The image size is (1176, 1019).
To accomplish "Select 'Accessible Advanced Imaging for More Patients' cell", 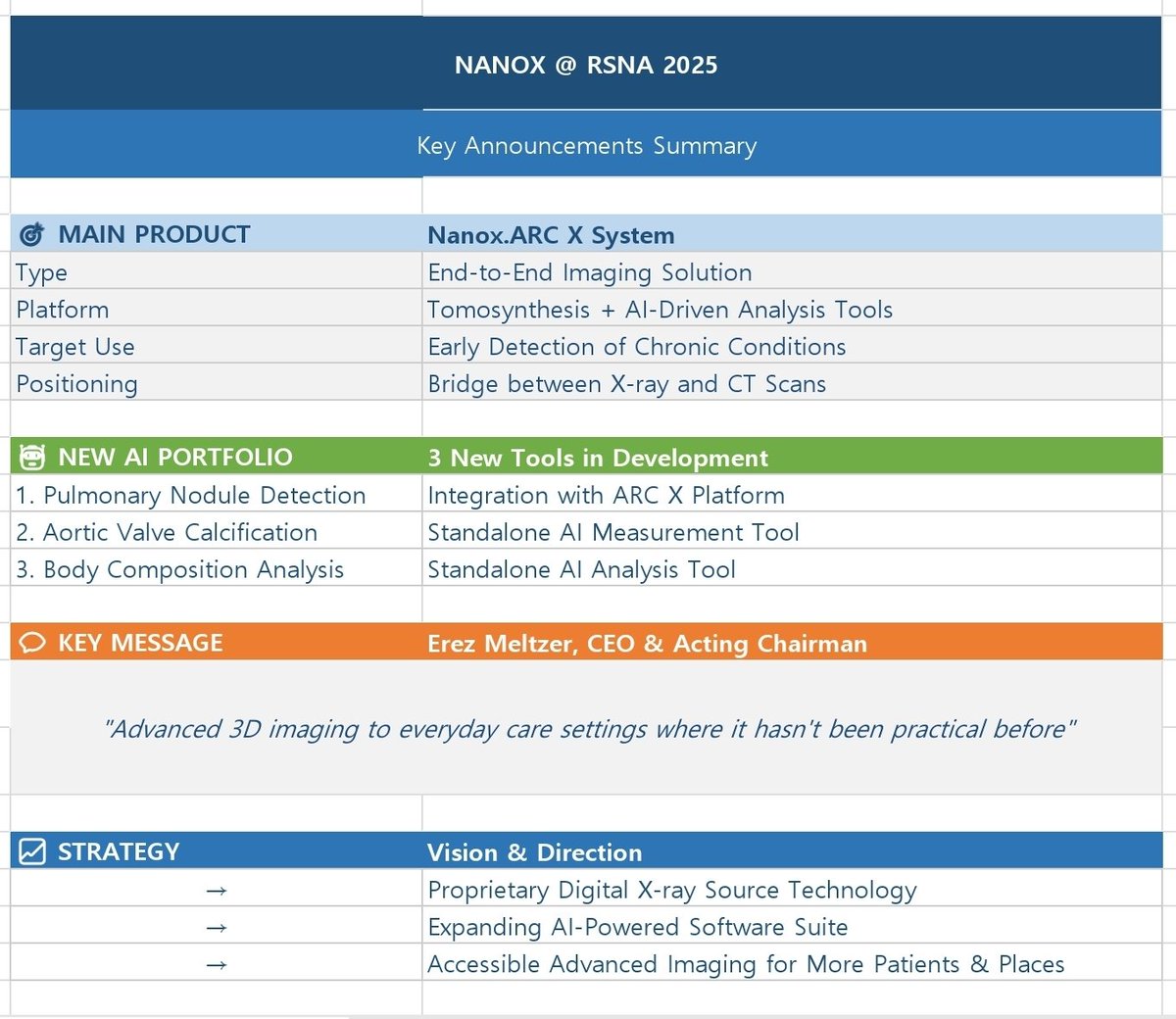I will (x=792, y=963).
